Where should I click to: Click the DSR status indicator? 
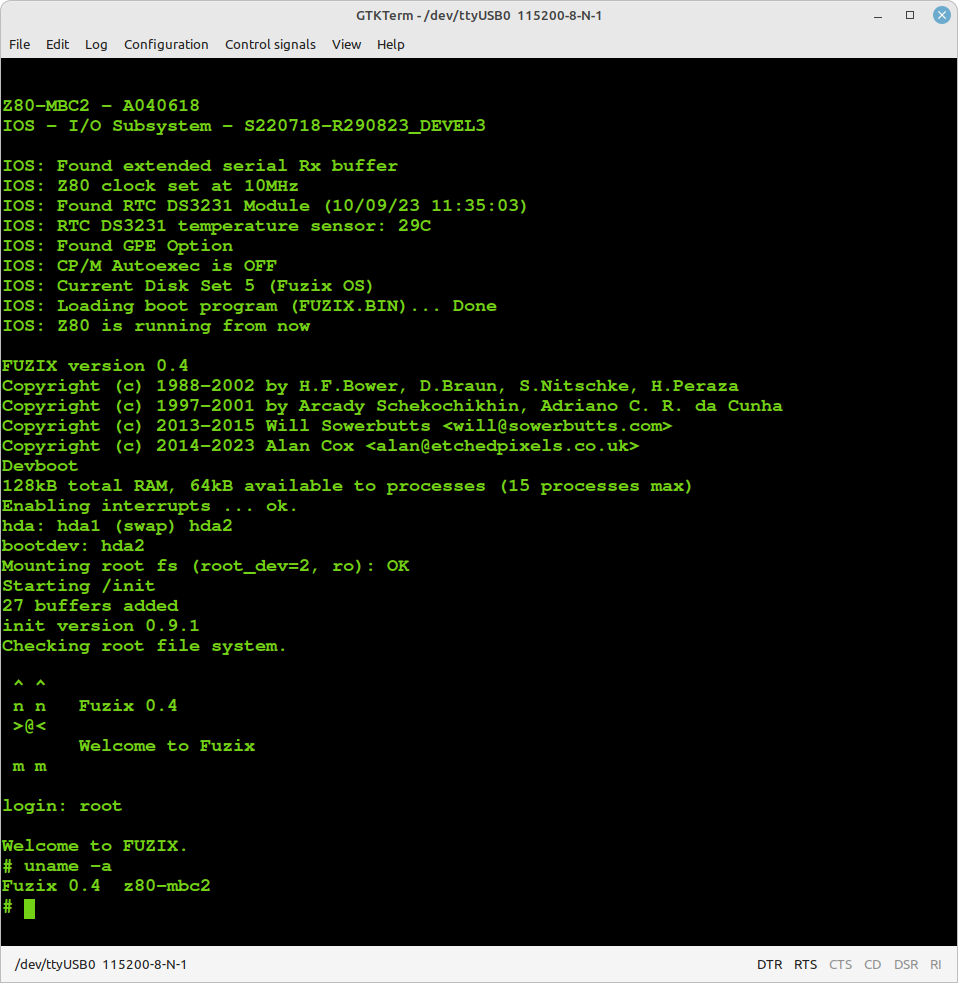(x=905, y=965)
